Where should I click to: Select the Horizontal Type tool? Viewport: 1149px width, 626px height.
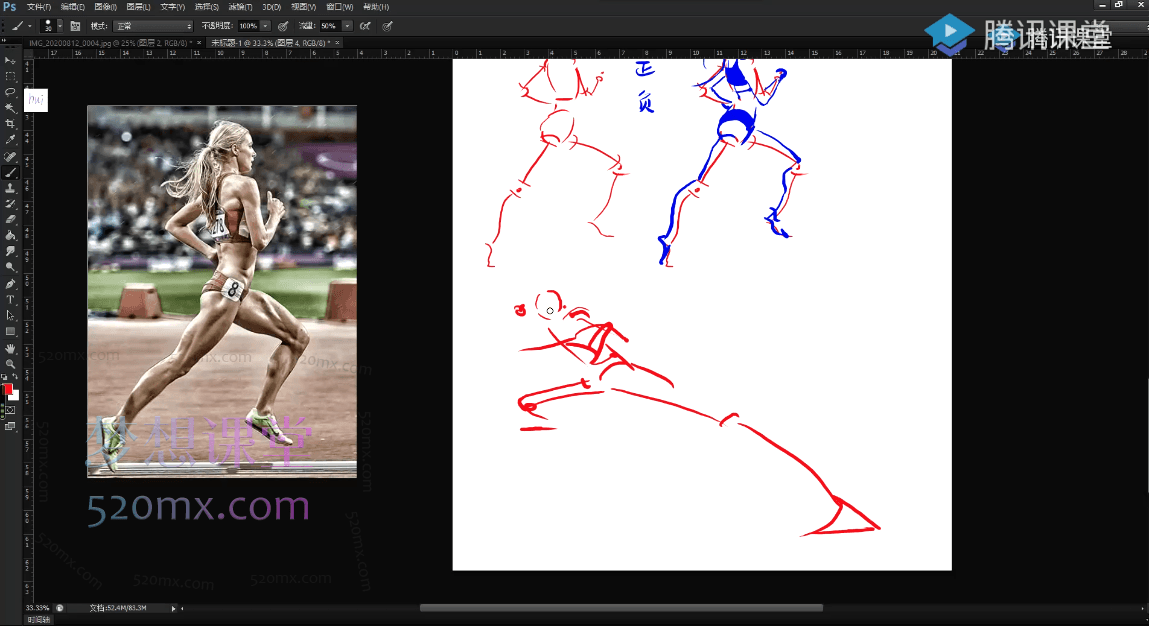point(10,299)
